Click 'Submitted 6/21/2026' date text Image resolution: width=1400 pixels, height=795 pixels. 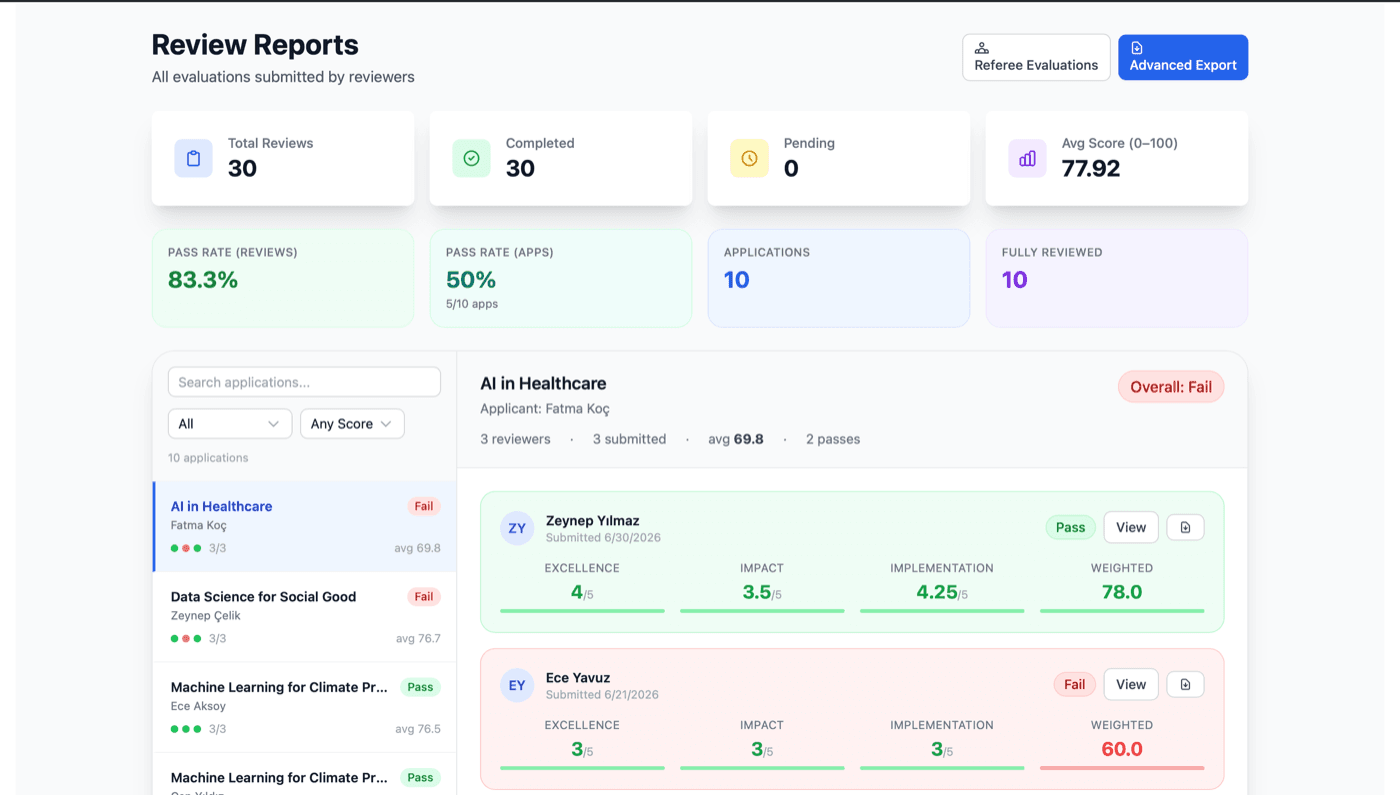point(602,694)
